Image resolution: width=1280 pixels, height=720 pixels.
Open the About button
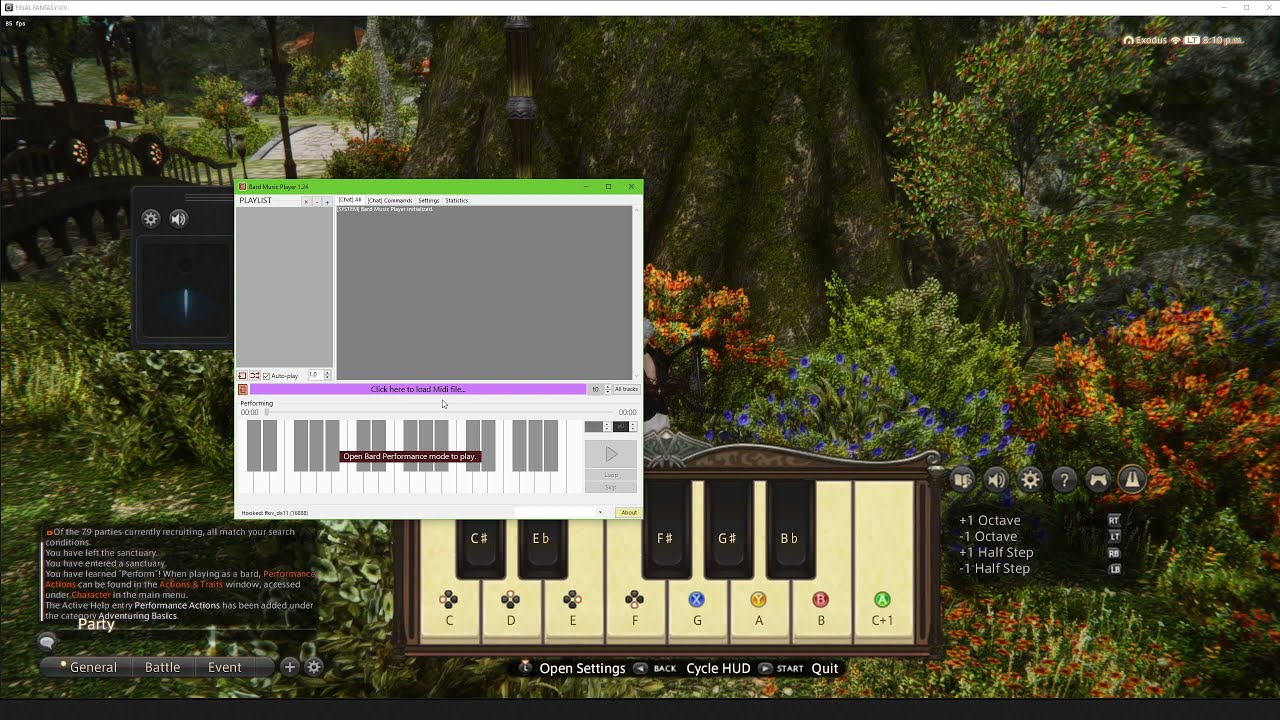629,513
